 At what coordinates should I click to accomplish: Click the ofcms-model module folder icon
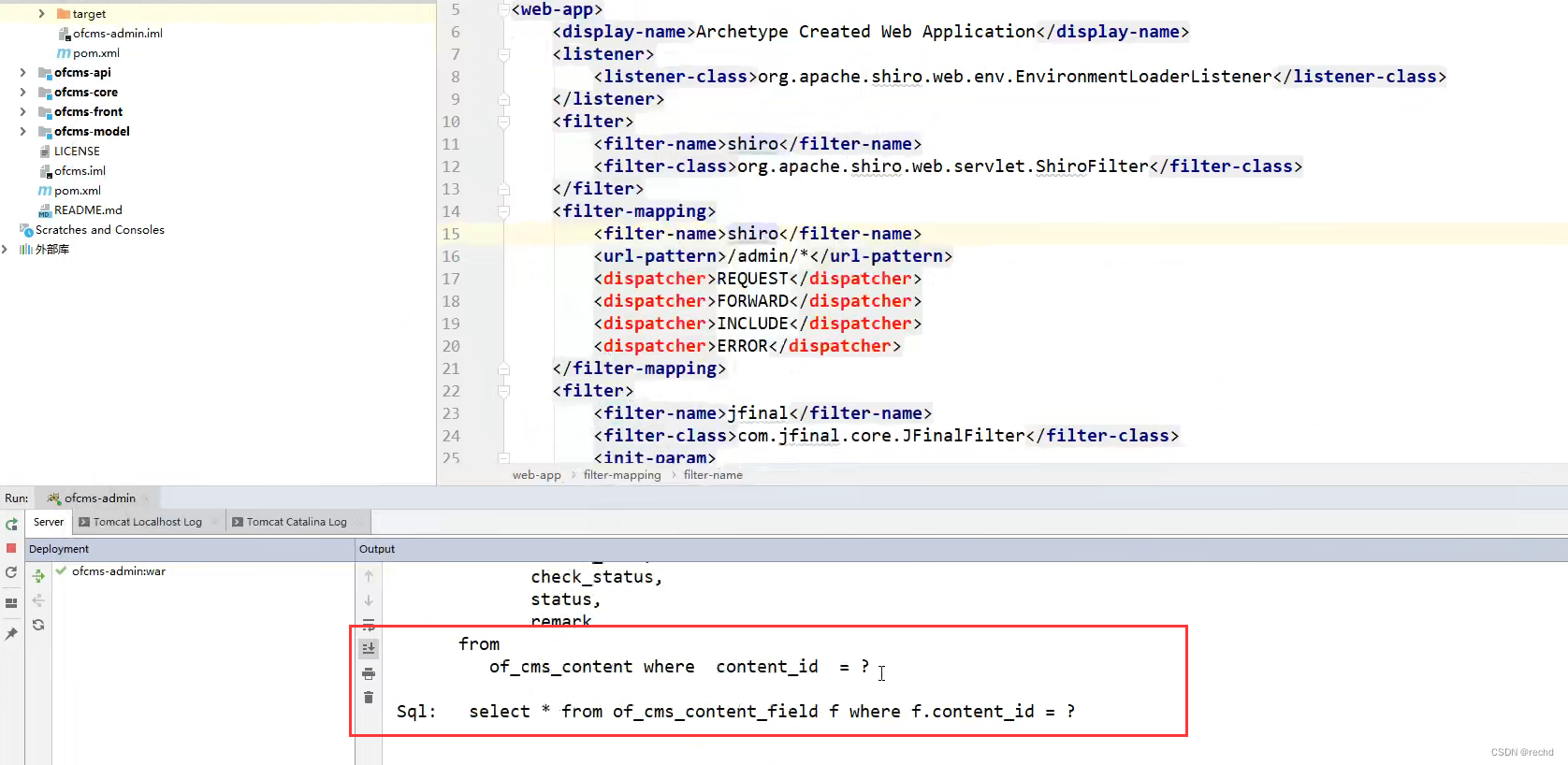pos(45,132)
